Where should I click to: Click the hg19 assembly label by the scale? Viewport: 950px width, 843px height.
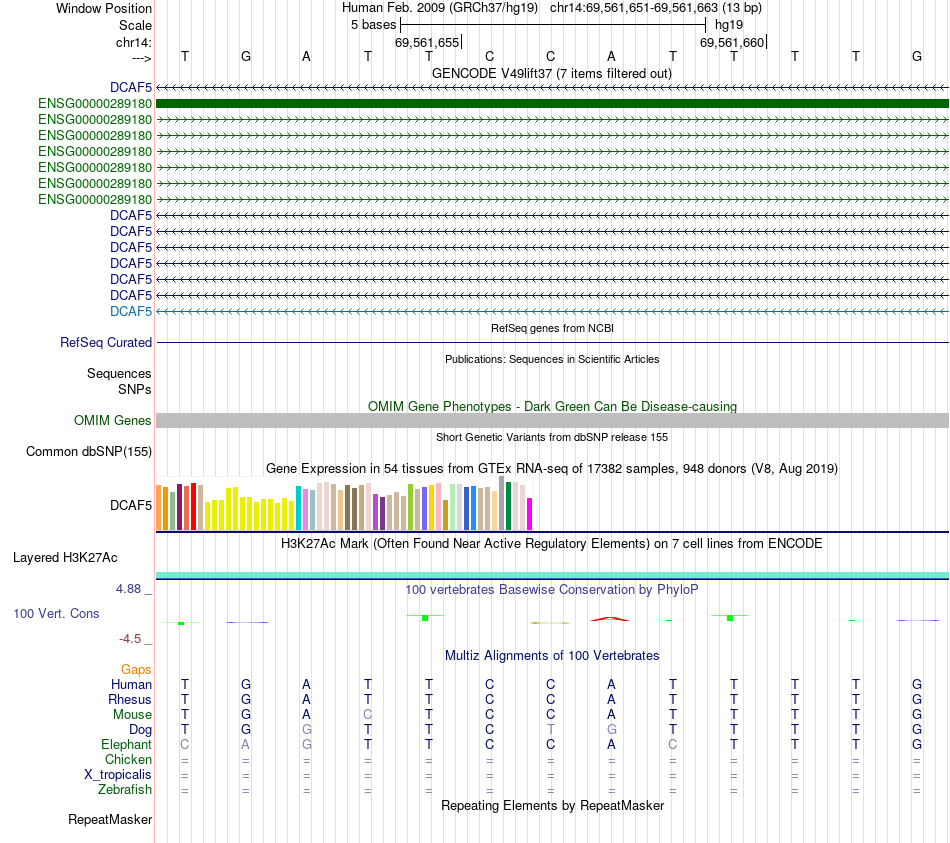point(729,25)
